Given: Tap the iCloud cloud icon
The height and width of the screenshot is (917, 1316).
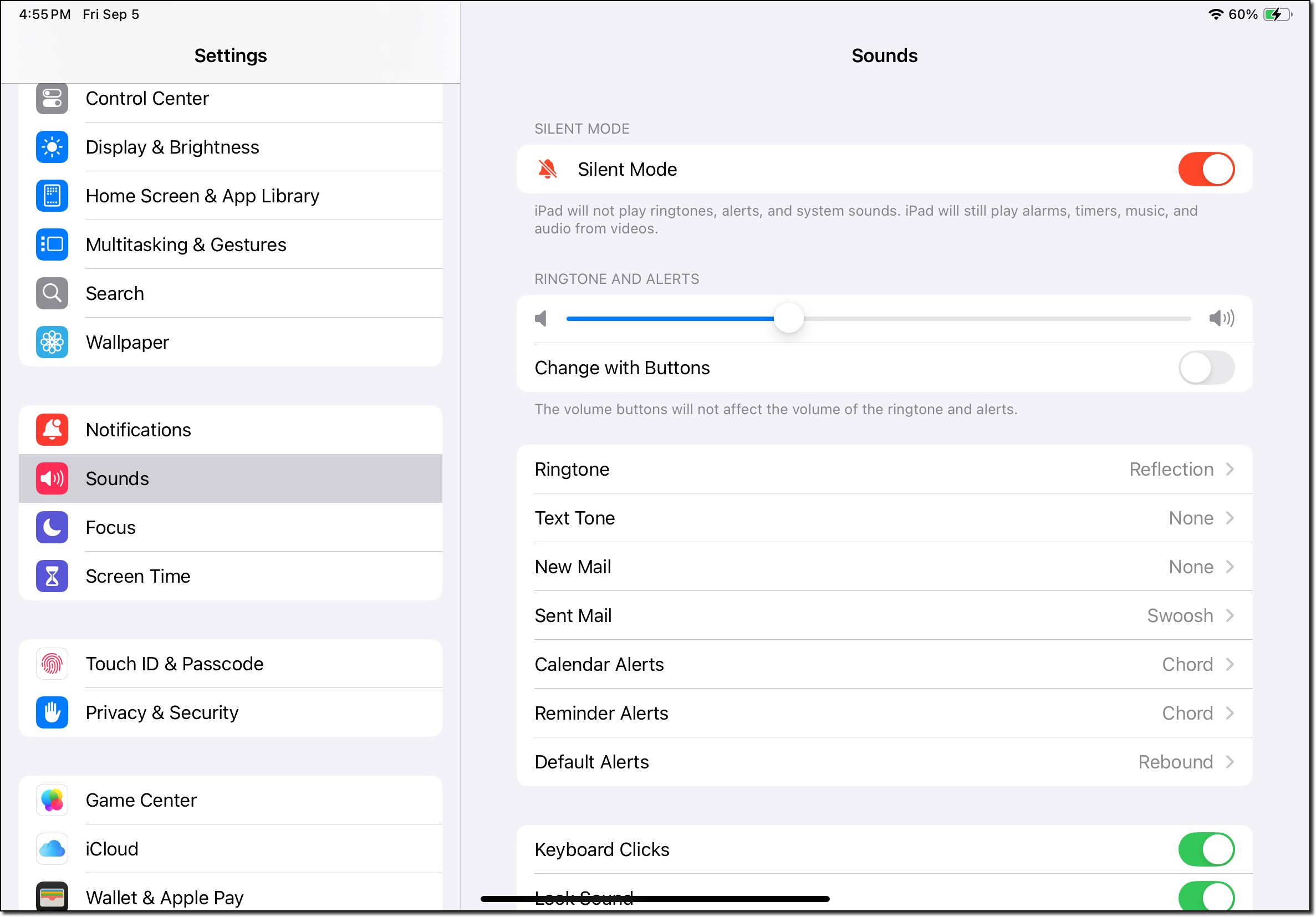Looking at the screenshot, I should tap(52, 849).
